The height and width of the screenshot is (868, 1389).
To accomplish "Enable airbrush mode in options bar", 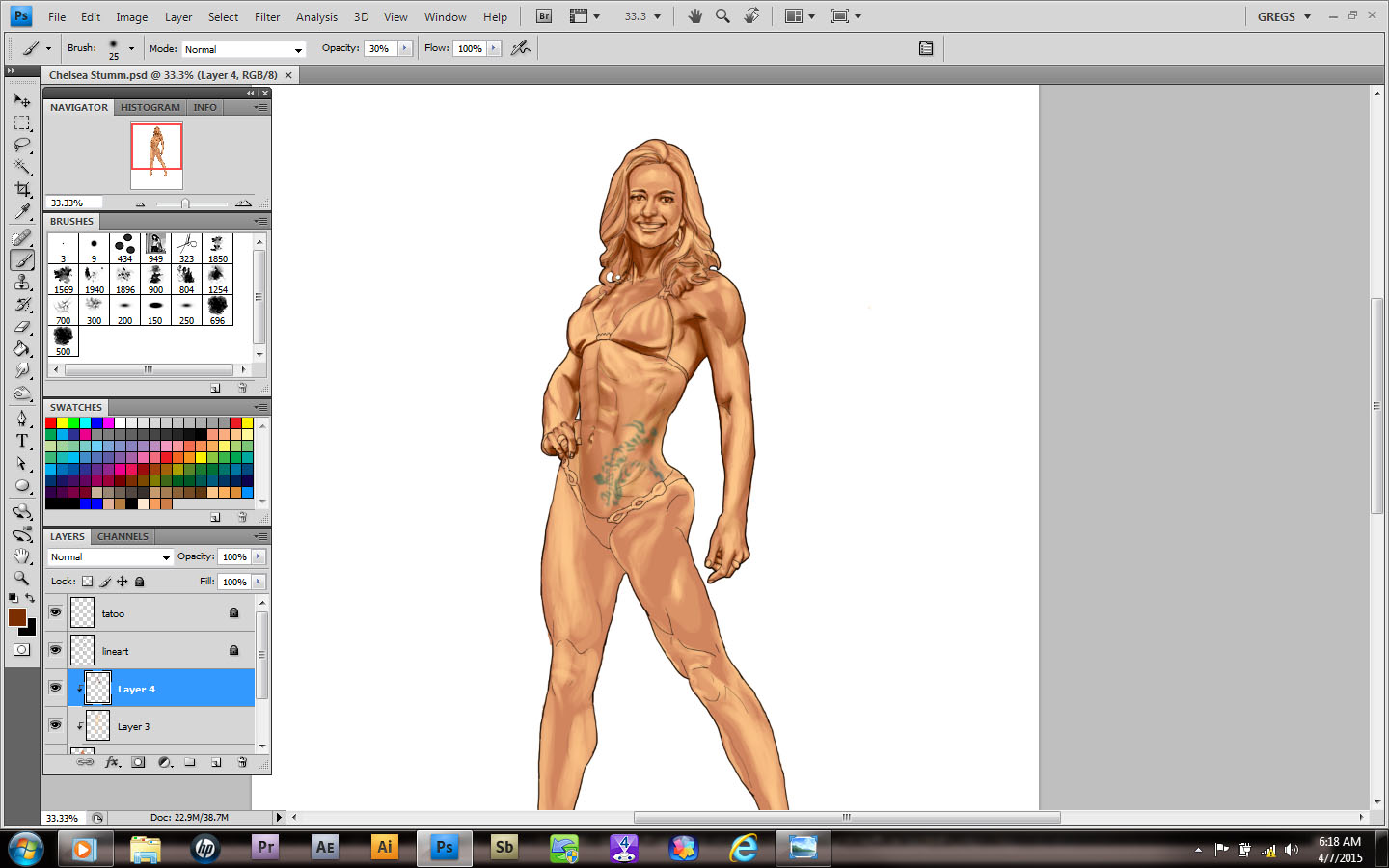I will [x=521, y=48].
